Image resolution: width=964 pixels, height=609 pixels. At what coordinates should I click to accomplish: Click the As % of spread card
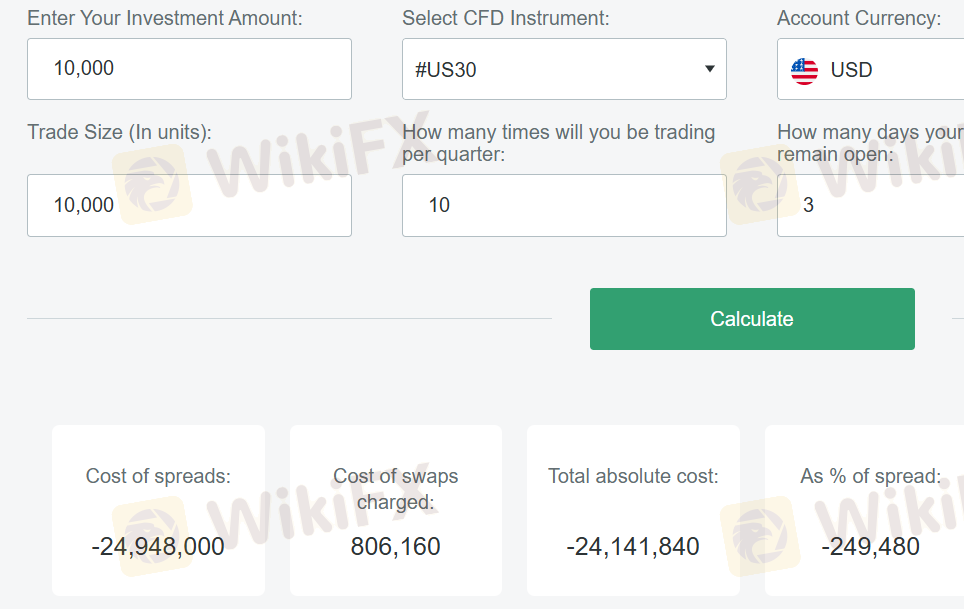coord(864,510)
